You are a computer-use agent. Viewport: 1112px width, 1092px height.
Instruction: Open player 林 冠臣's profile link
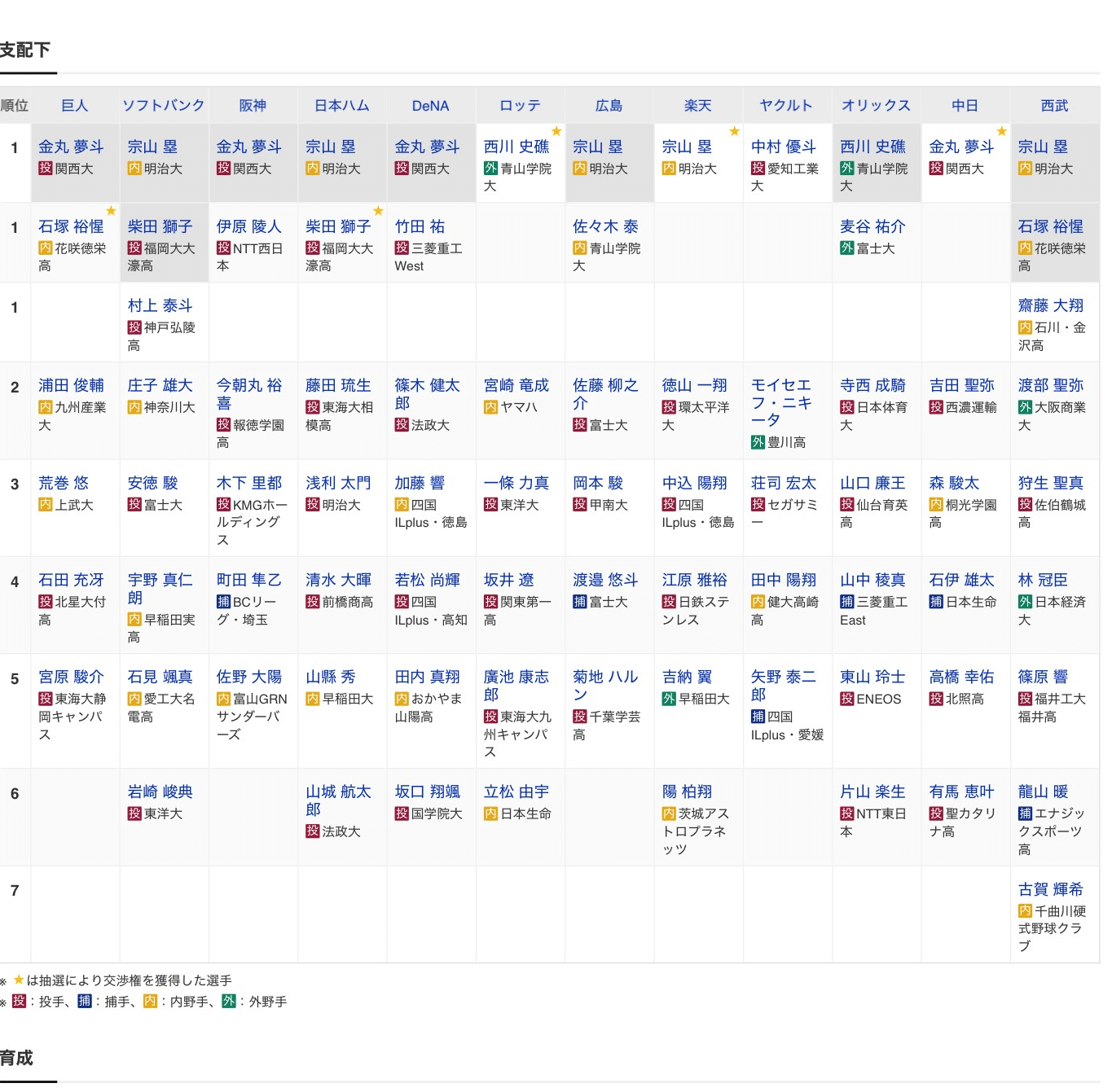tap(1043, 580)
